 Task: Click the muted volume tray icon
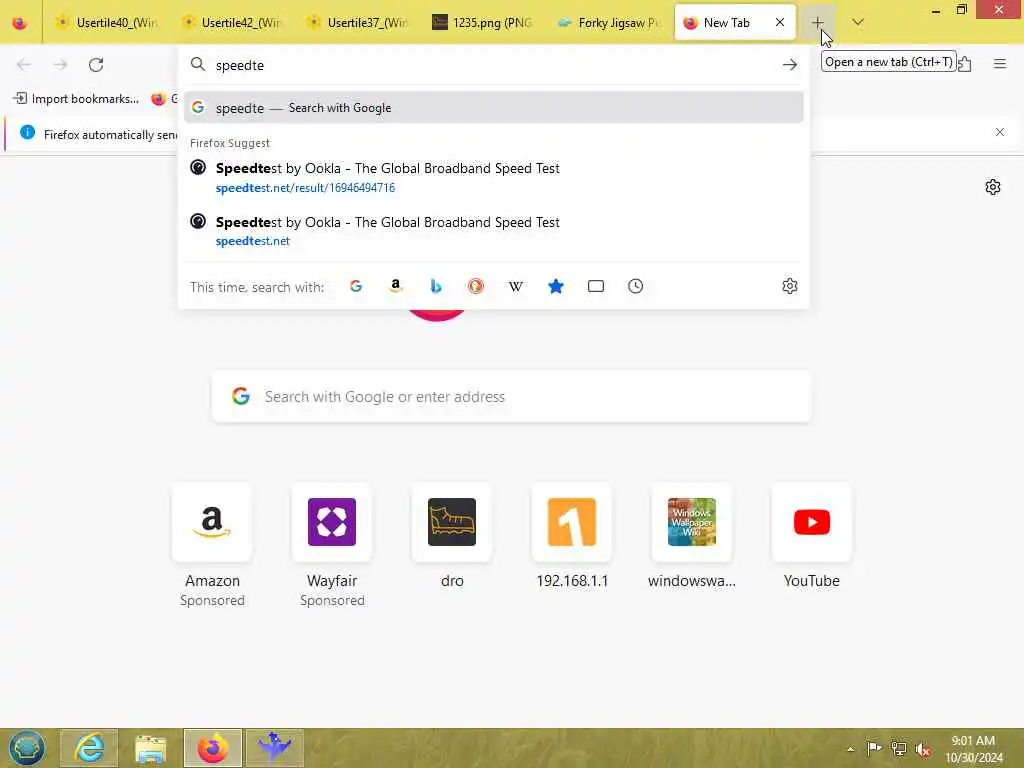pos(923,749)
